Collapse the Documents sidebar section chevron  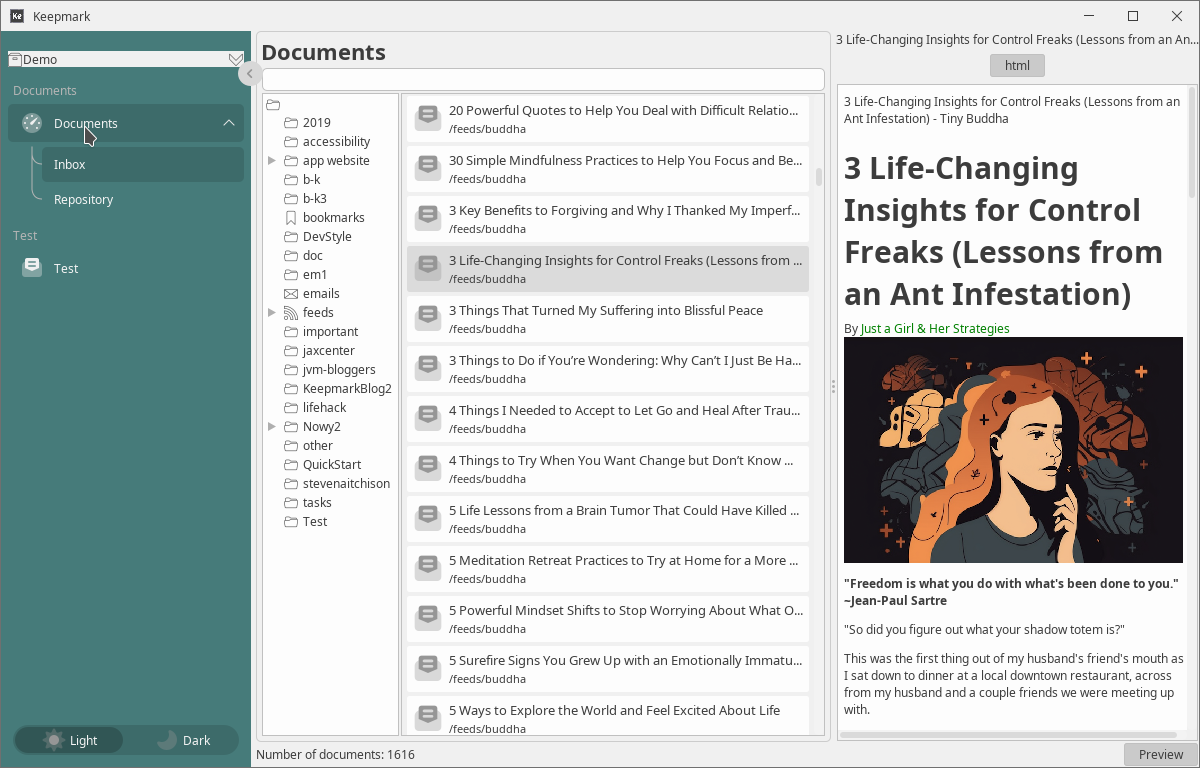[229, 123]
